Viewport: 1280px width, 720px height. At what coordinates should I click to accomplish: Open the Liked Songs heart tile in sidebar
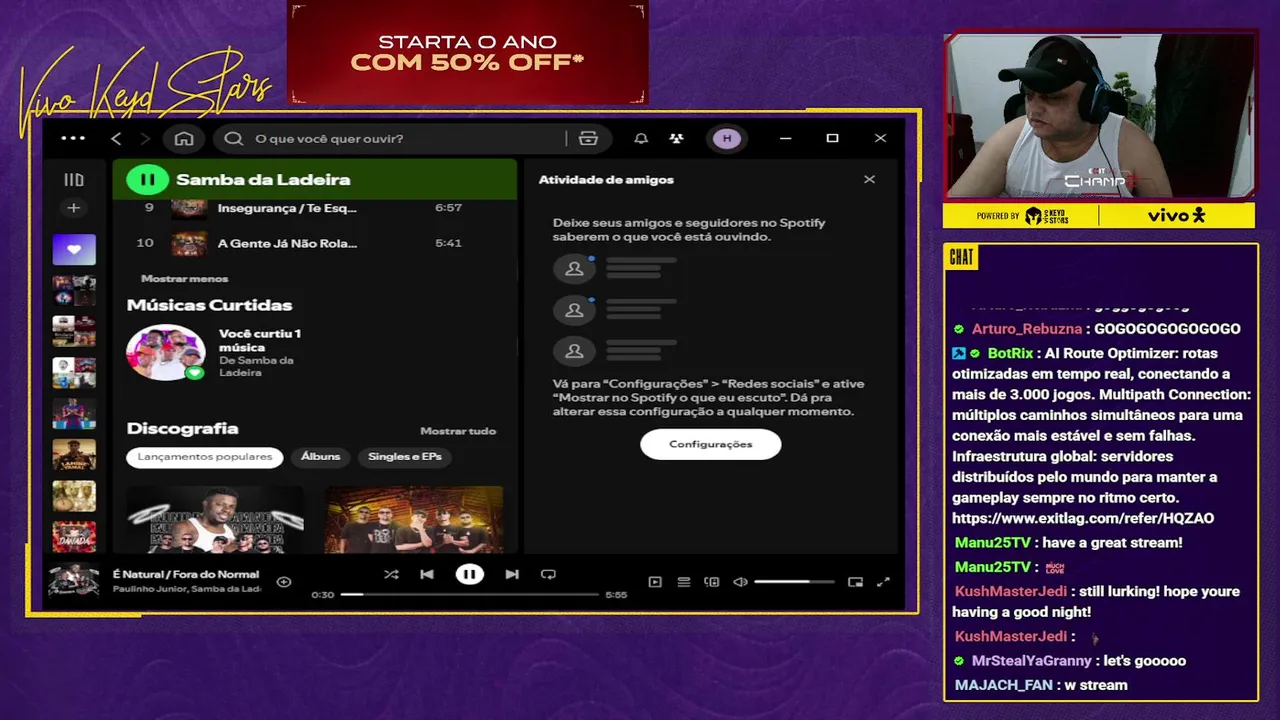click(x=74, y=249)
